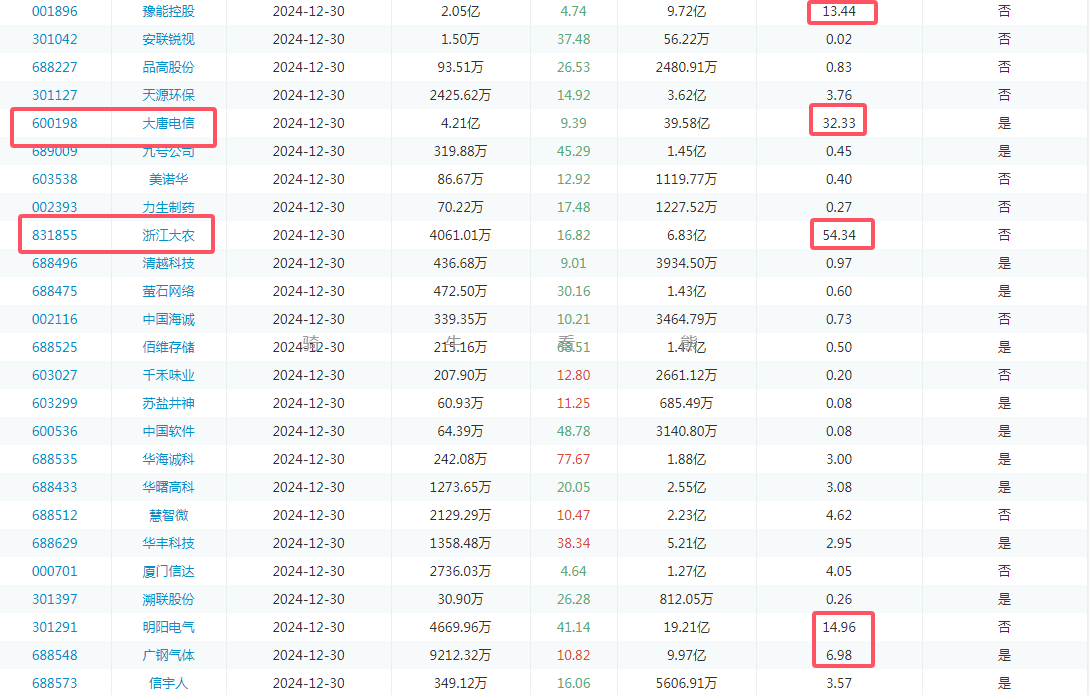Click the highlighted value 54.34
This screenshot has height=695, width=1089.
[x=840, y=235]
